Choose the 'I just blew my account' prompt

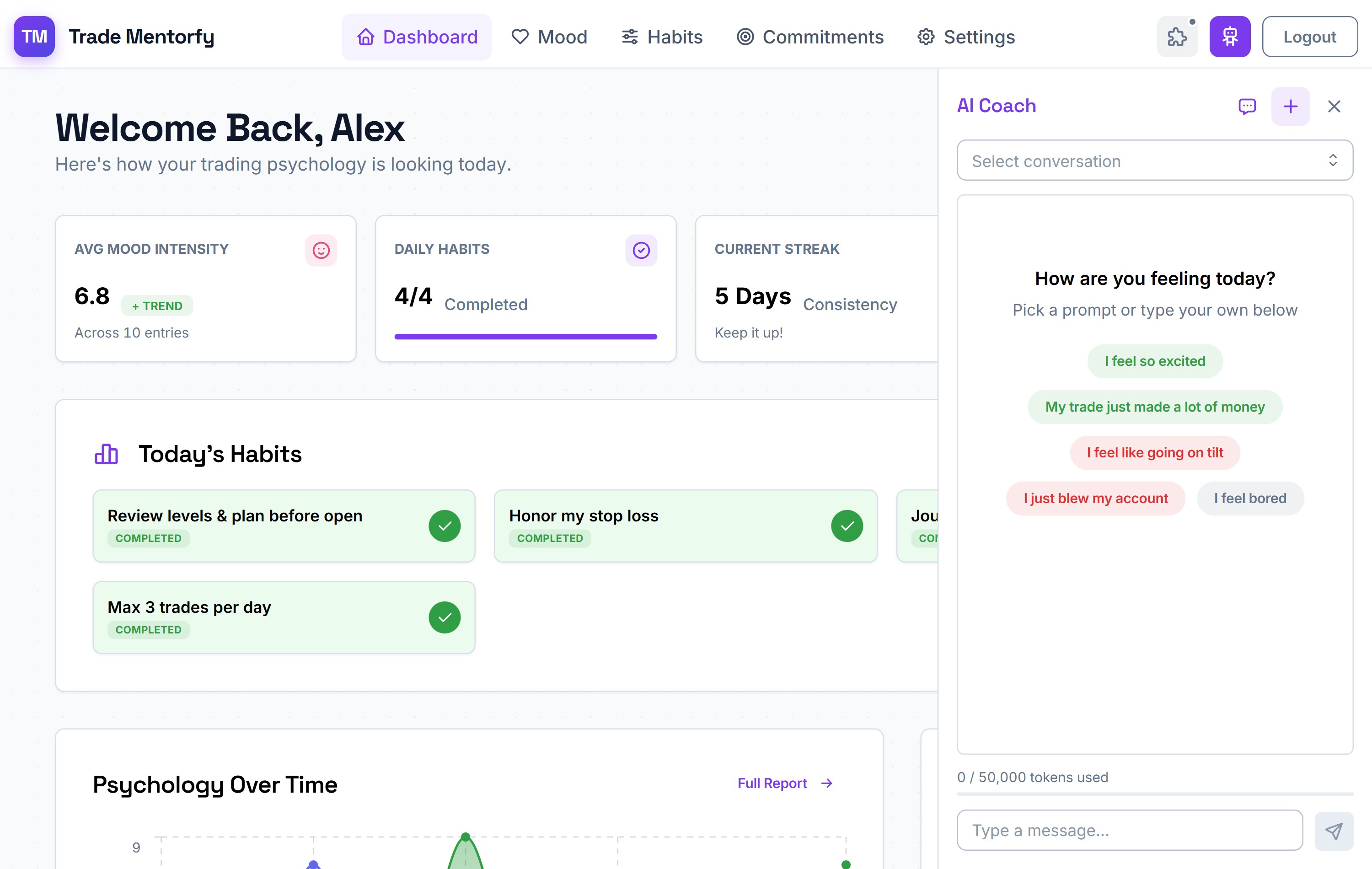[1096, 498]
